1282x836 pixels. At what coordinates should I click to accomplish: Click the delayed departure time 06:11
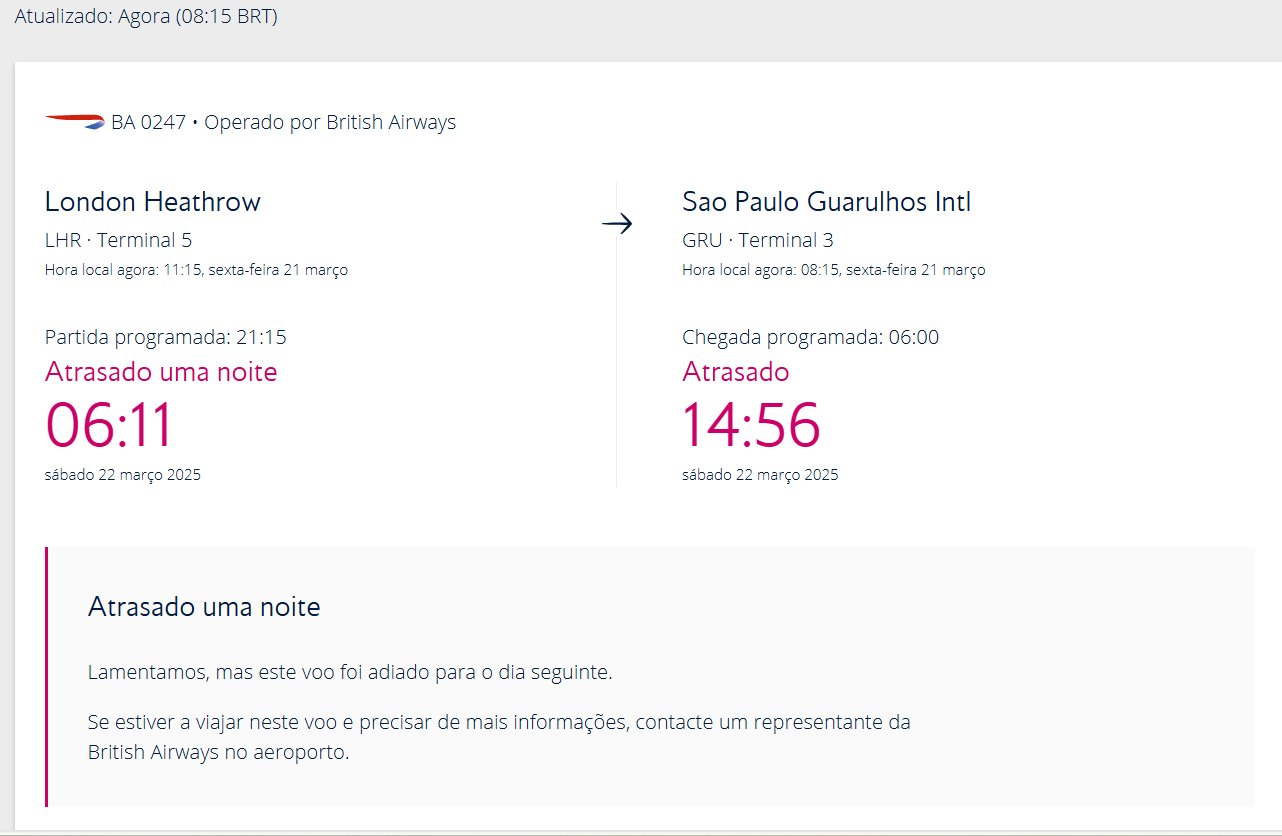[x=110, y=425]
